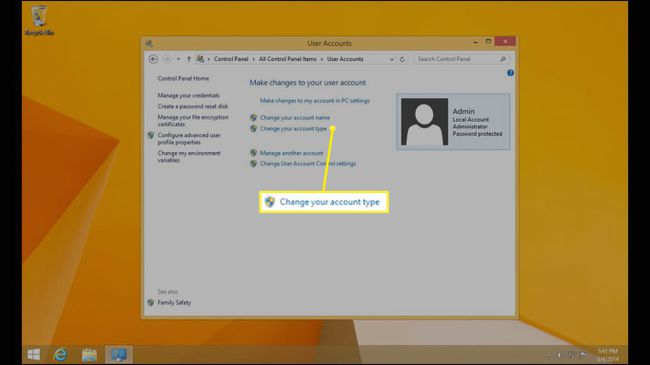This screenshot has height=365, width=650.
Task: Open Control Panel Home link
Action: coord(183,78)
